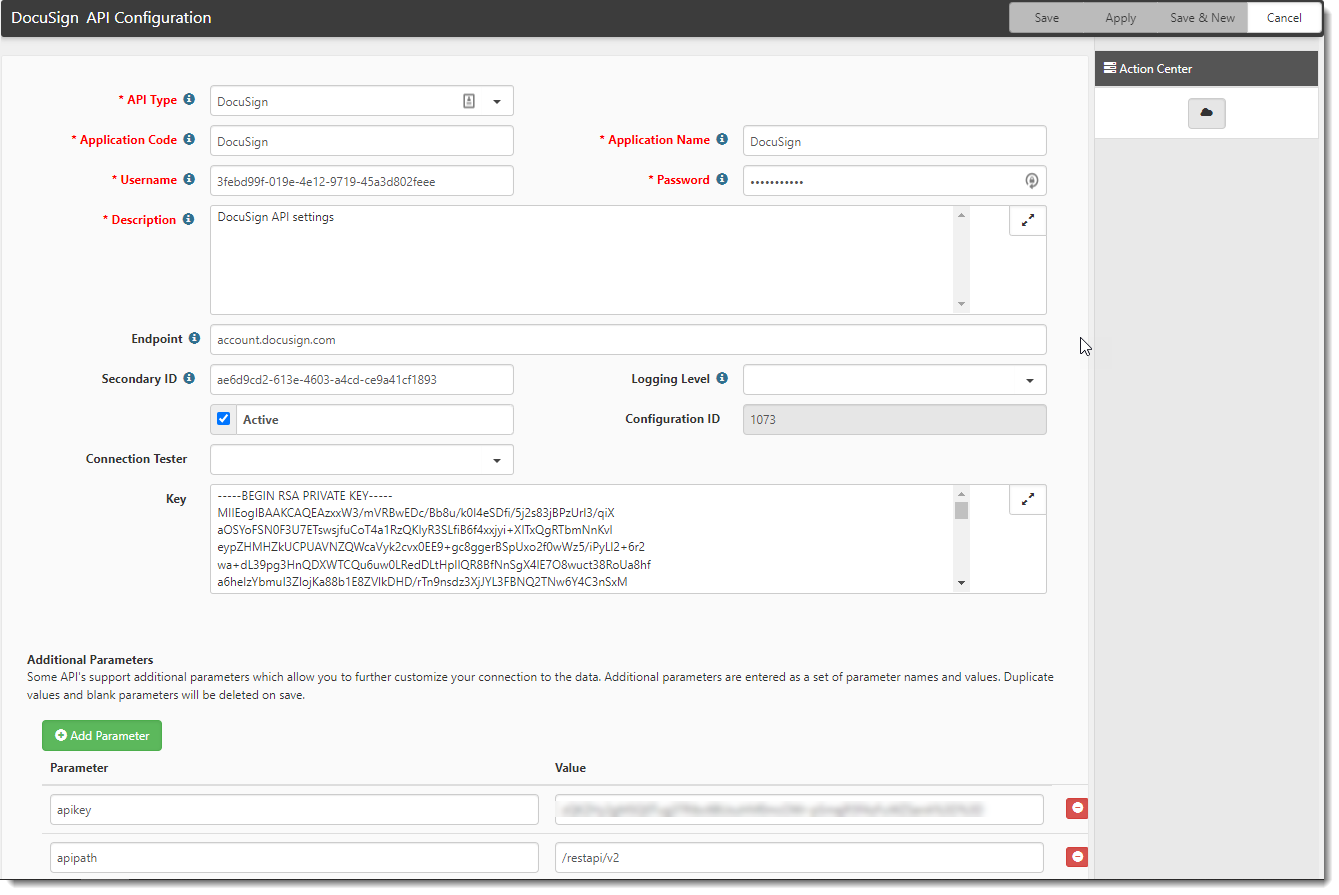Click the info icon next to Logging Level

(x=722, y=379)
